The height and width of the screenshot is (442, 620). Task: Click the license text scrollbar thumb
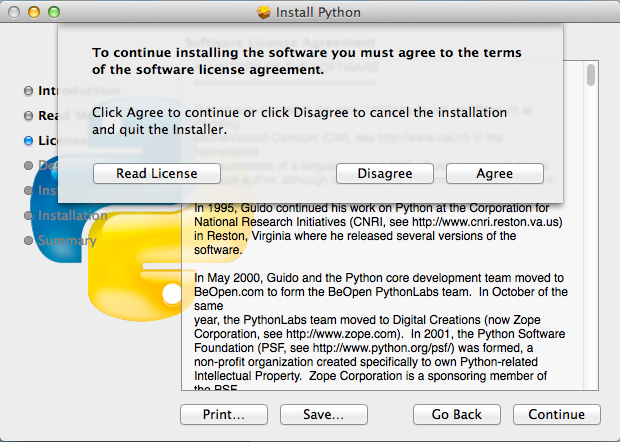coord(591,75)
